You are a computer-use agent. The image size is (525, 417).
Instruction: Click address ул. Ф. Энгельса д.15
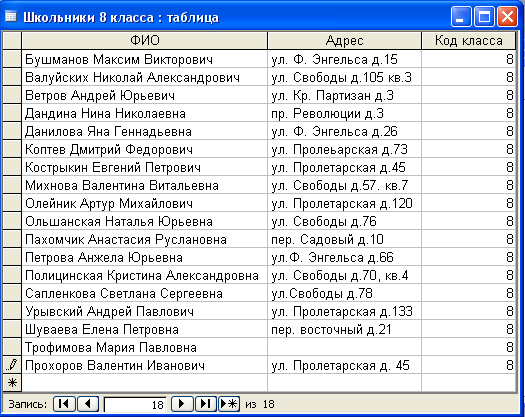click(x=344, y=59)
